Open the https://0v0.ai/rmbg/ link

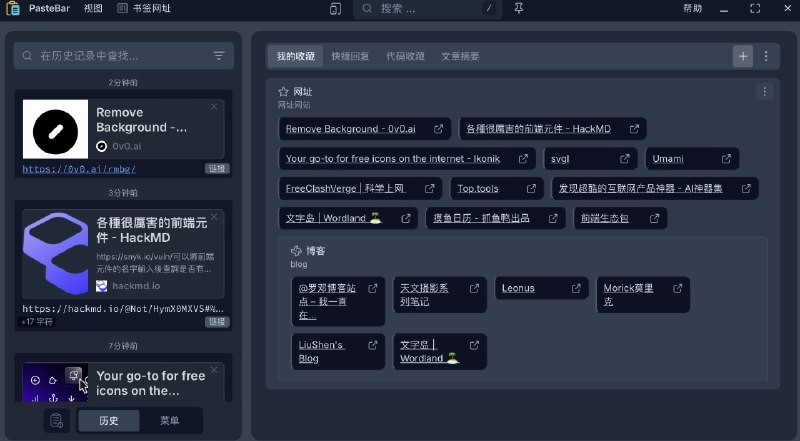click(x=79, y=169)
